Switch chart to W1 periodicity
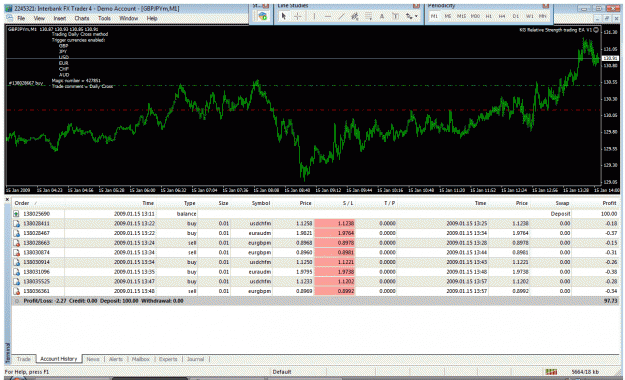This screenshot has width=625, height=380. point(529,16)
